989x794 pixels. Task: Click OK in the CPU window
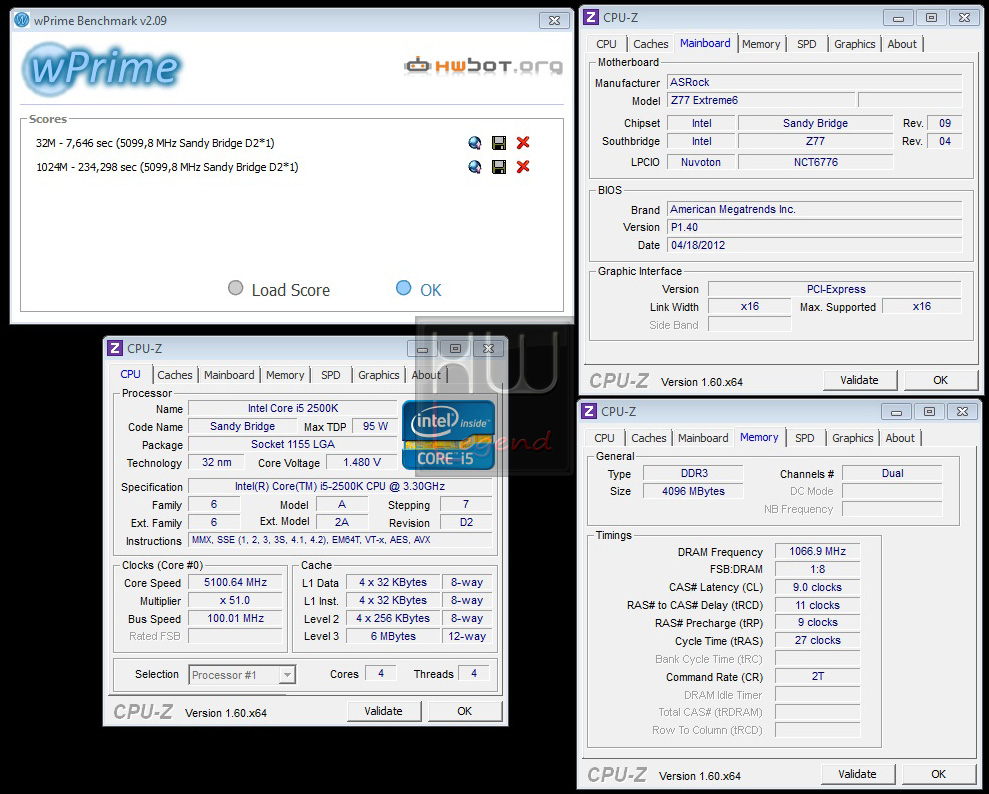465,711
